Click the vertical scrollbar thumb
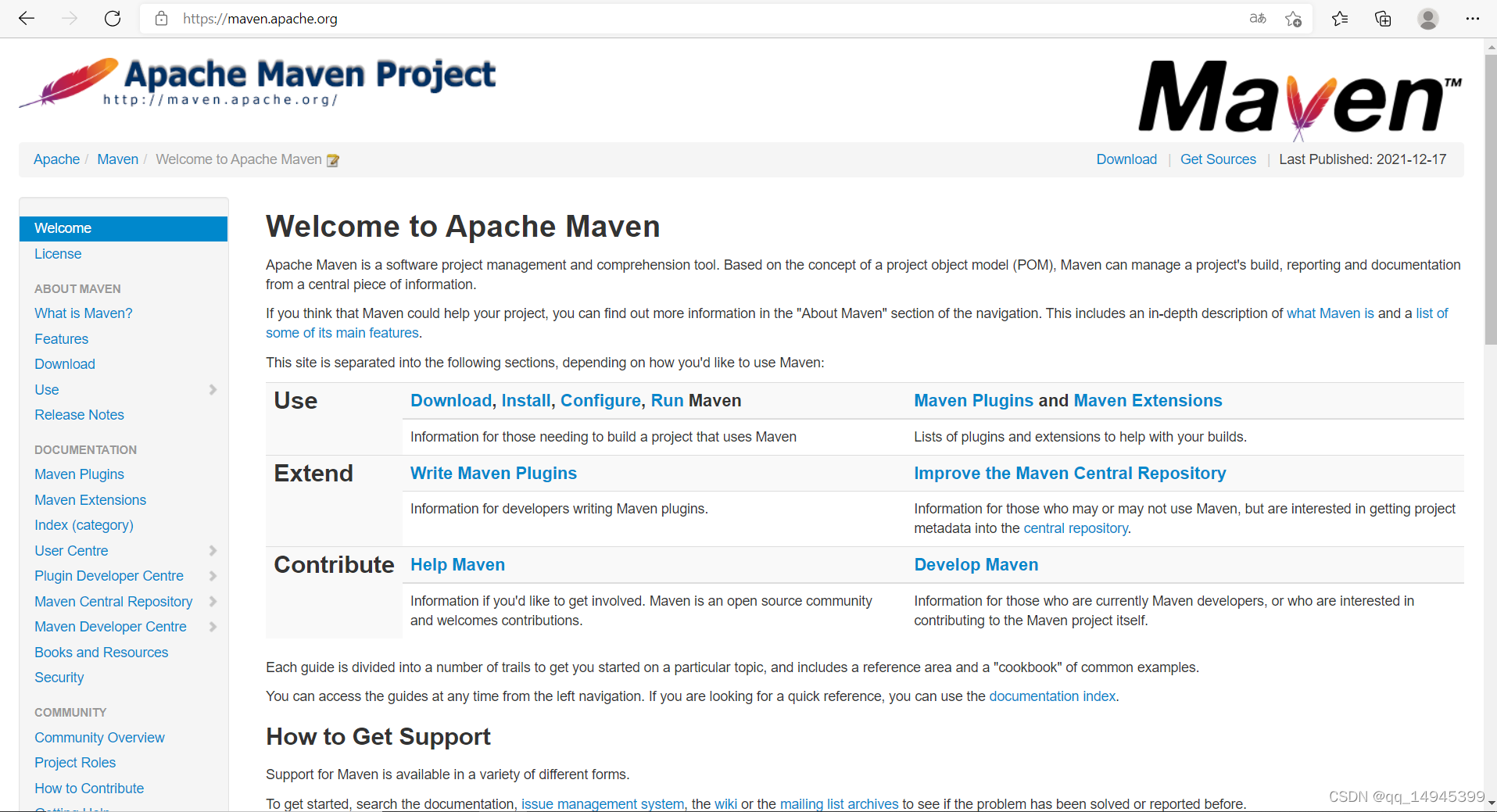 [1491, 199]
